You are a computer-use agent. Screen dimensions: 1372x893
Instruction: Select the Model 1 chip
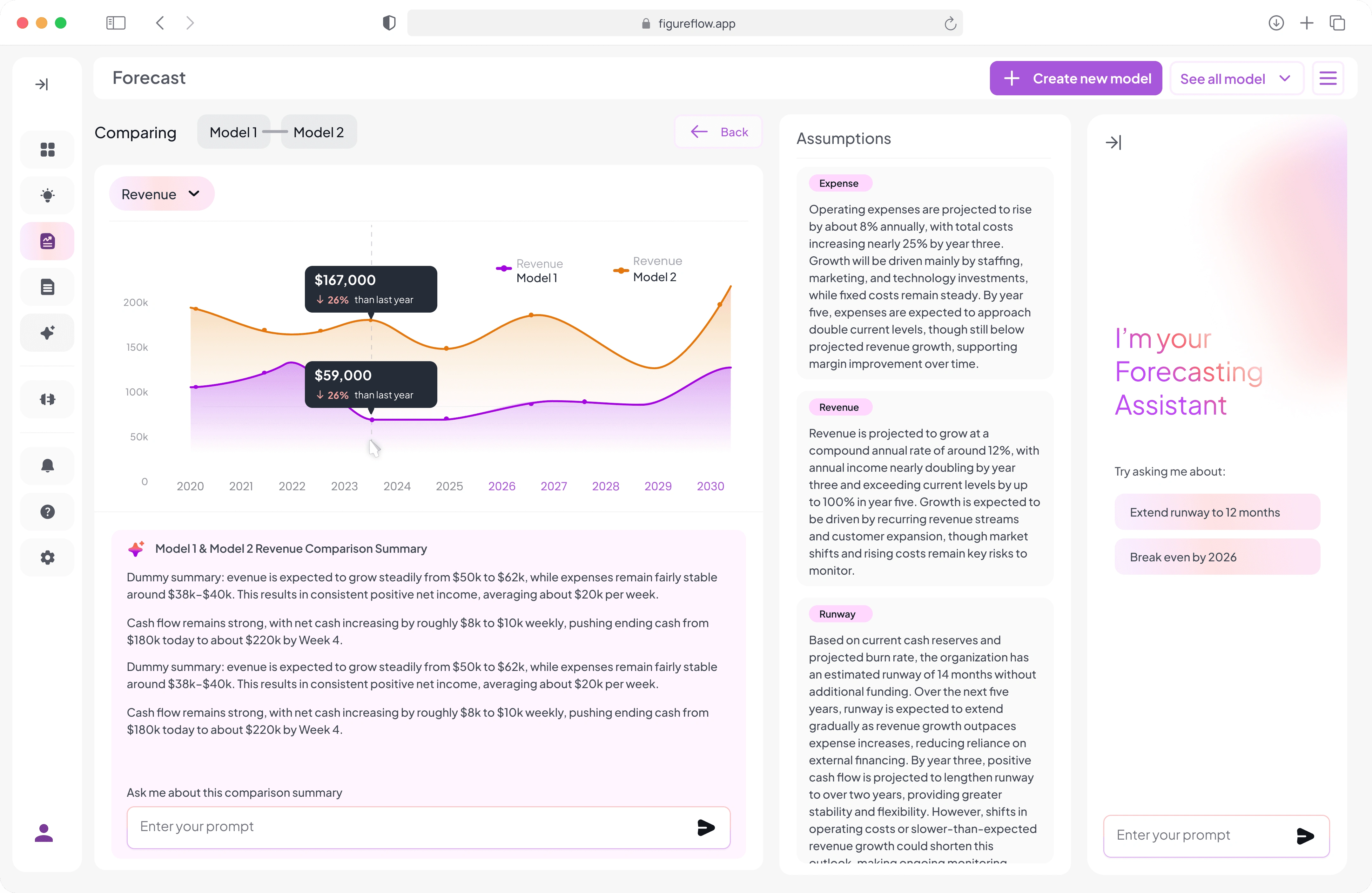[233, 132]
